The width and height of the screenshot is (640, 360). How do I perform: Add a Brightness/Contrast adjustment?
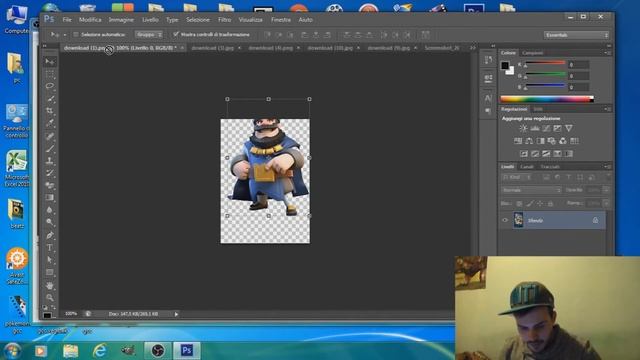click(x=523, y=128)
